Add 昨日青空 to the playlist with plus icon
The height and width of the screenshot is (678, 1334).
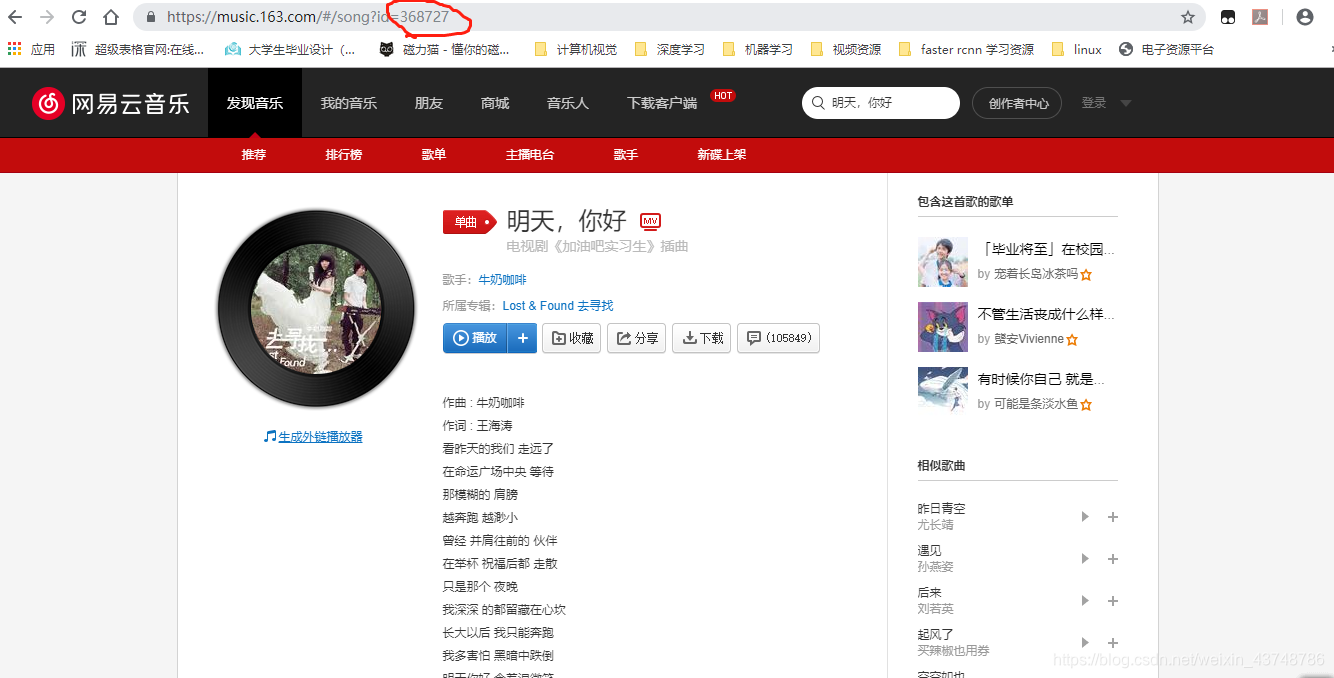coord(1113,517)
